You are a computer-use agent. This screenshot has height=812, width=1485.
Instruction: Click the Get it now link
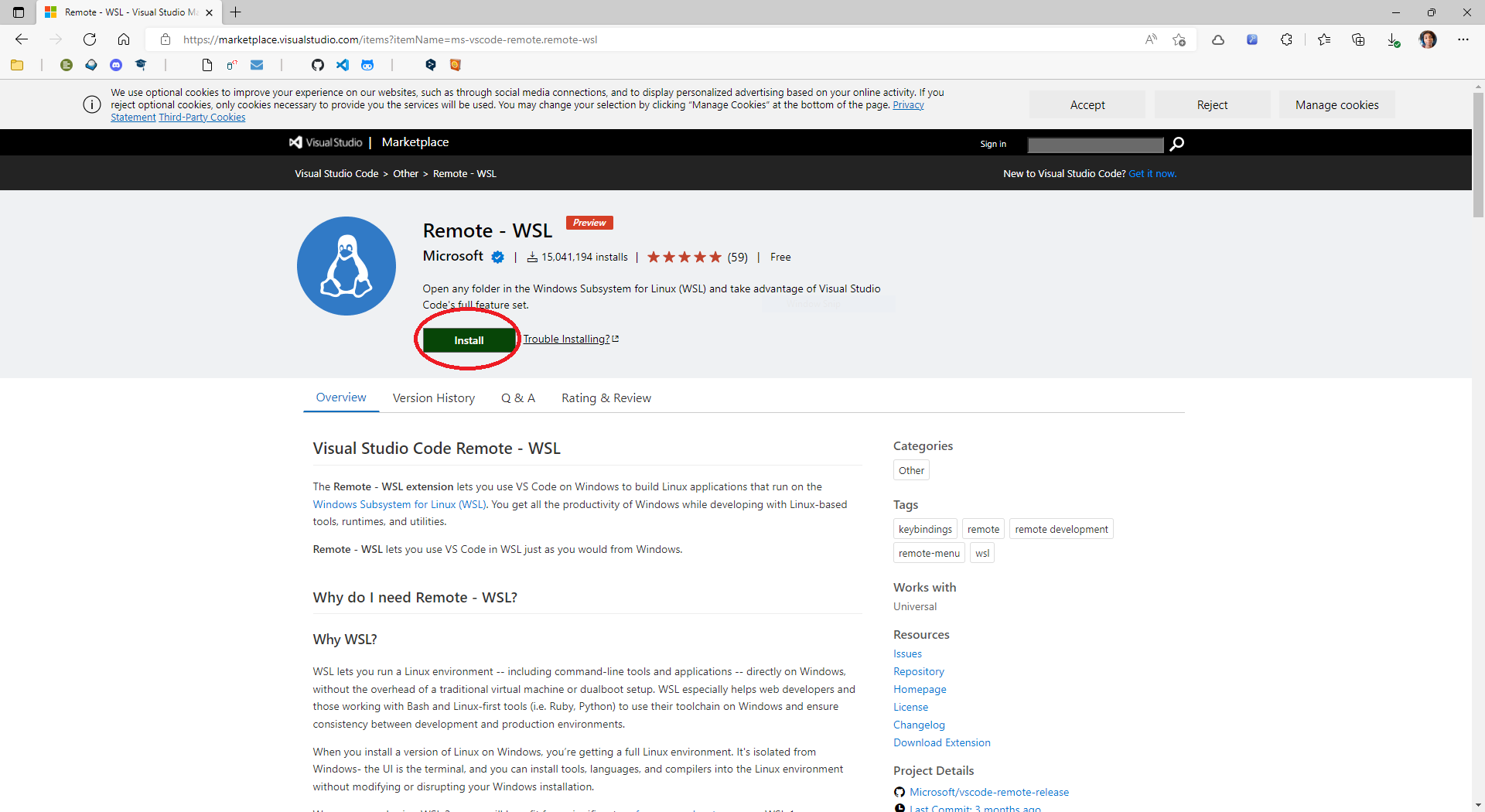tap(1152, 173)
